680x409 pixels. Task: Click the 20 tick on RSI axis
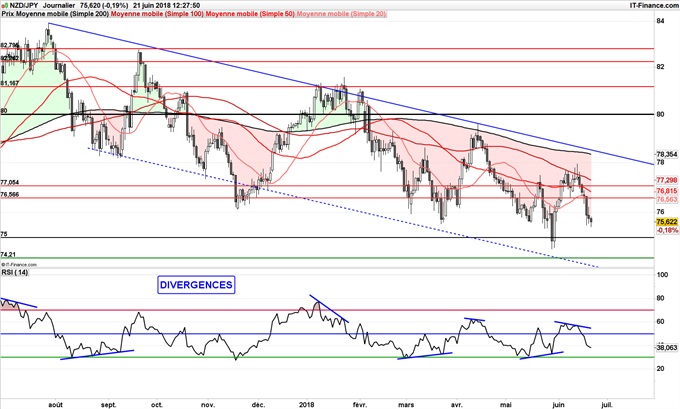pos(660,369)
